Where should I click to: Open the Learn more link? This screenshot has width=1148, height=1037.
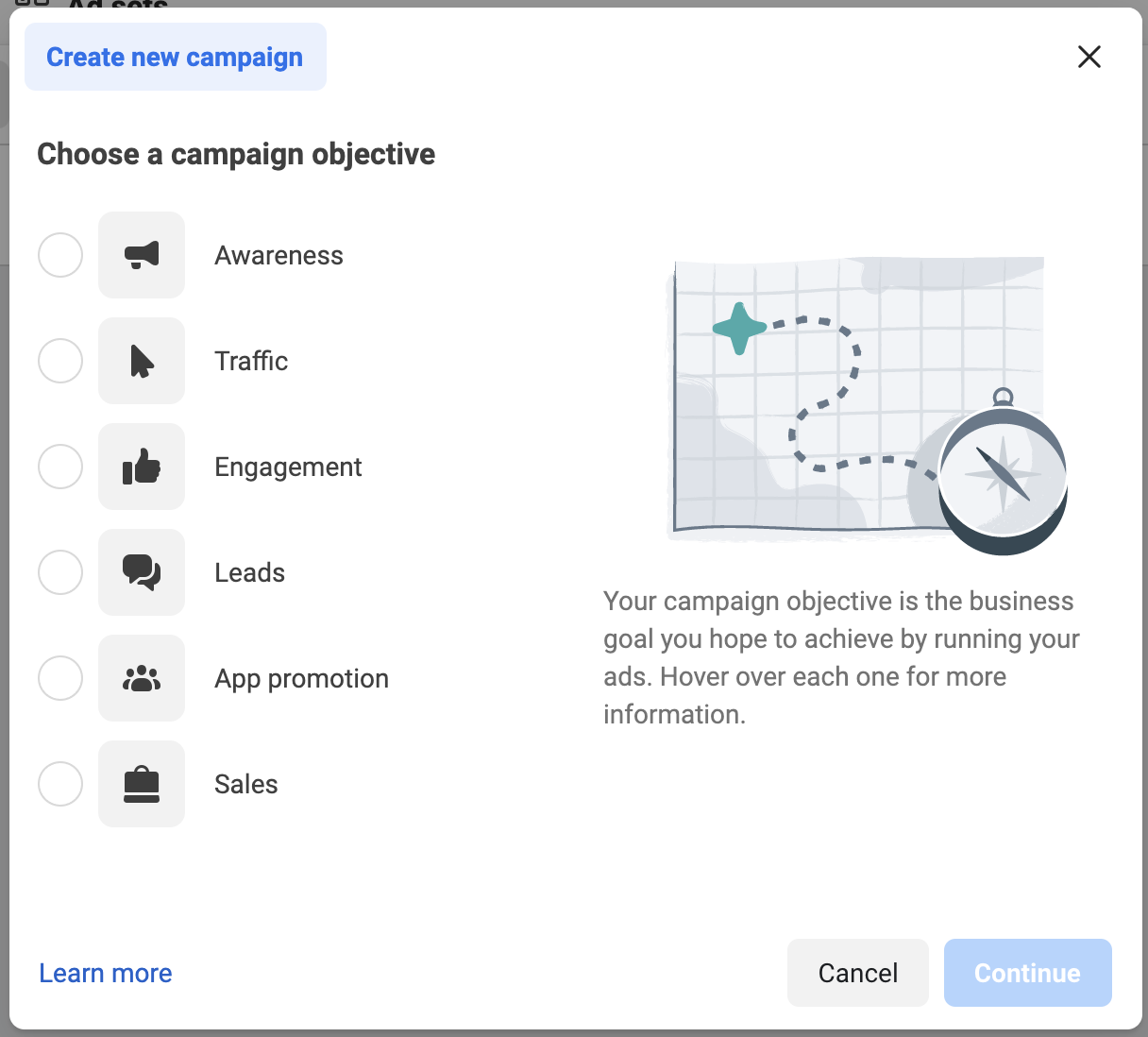point(106,973)
